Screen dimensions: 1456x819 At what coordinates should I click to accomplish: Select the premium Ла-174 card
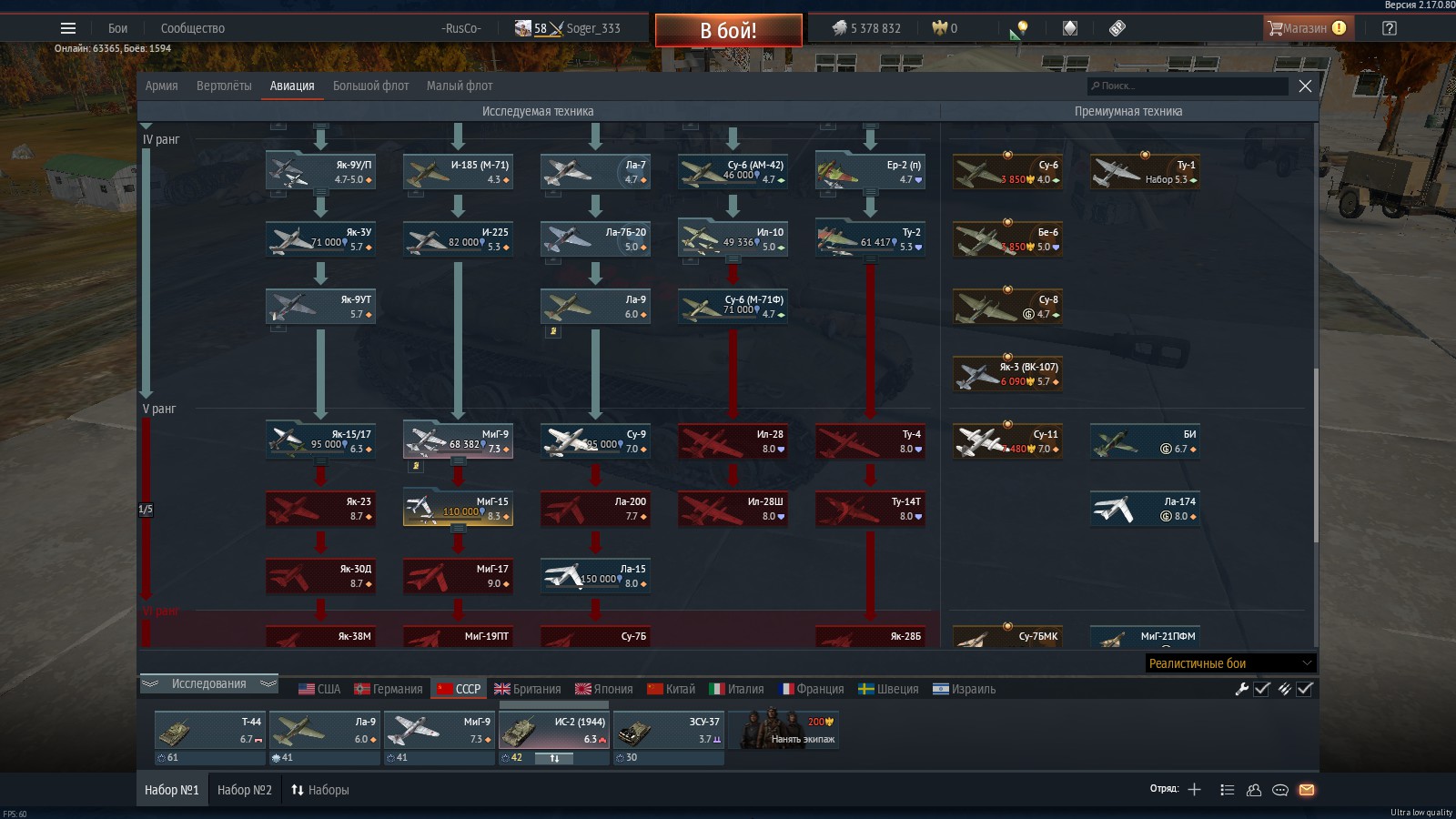(1145, 508)
